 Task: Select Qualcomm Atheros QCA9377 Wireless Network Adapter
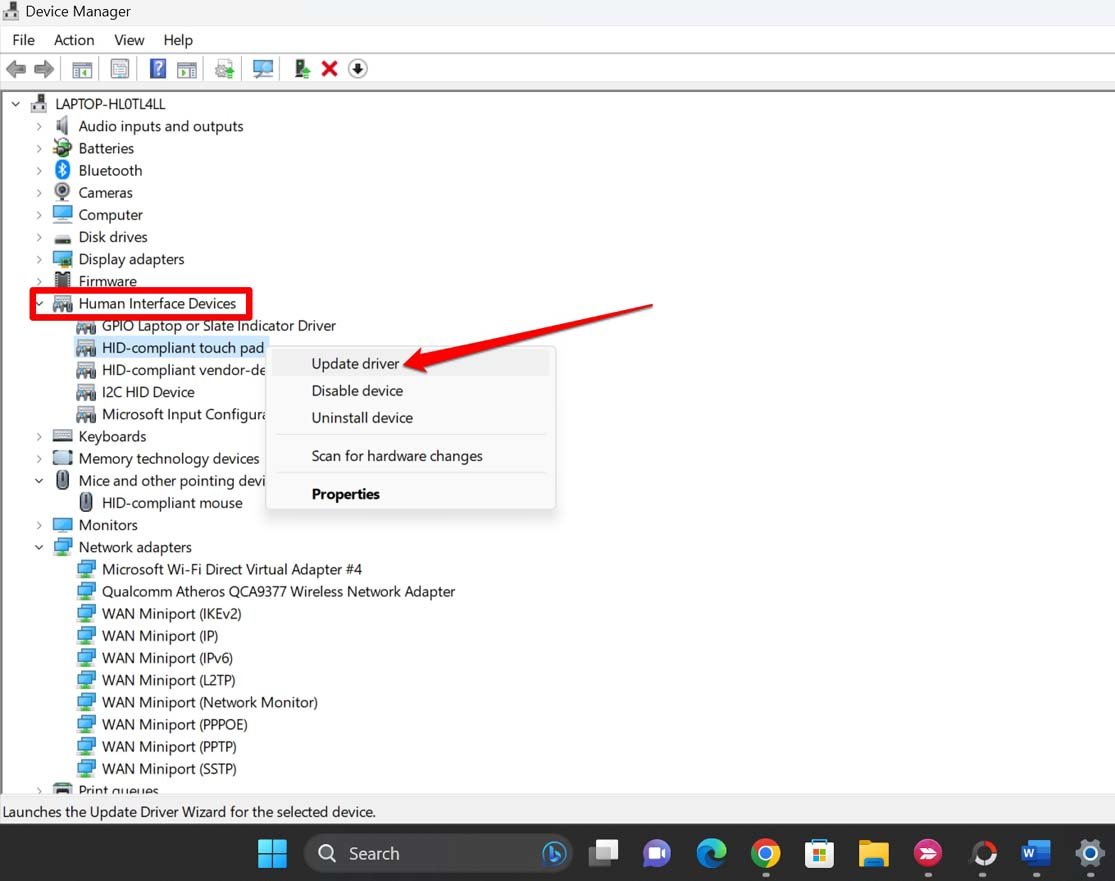pyautogui.click(x=278, y=592)
